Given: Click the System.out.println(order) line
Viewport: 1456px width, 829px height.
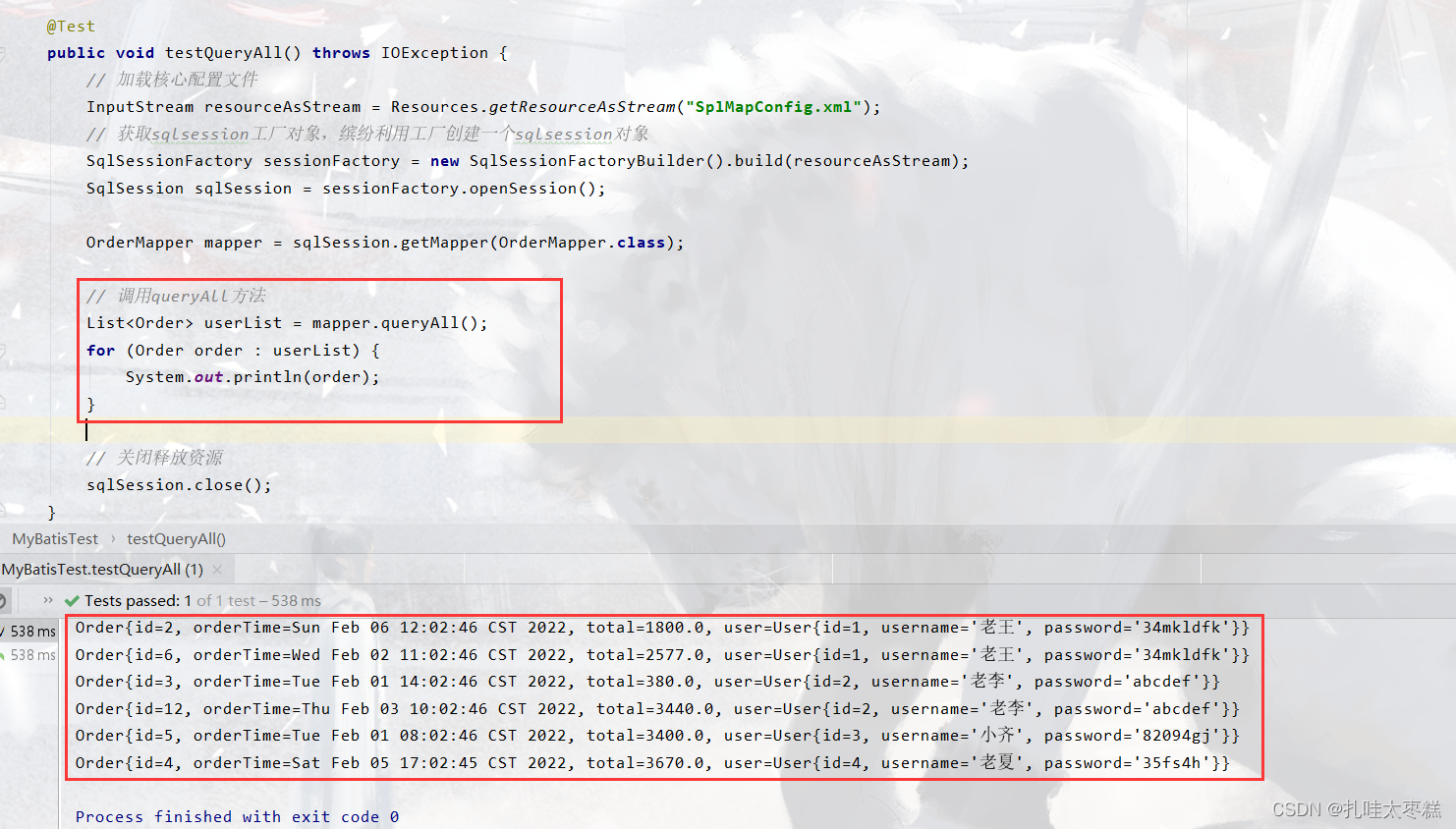Looking at the screenshot, I should click(252, 377).
